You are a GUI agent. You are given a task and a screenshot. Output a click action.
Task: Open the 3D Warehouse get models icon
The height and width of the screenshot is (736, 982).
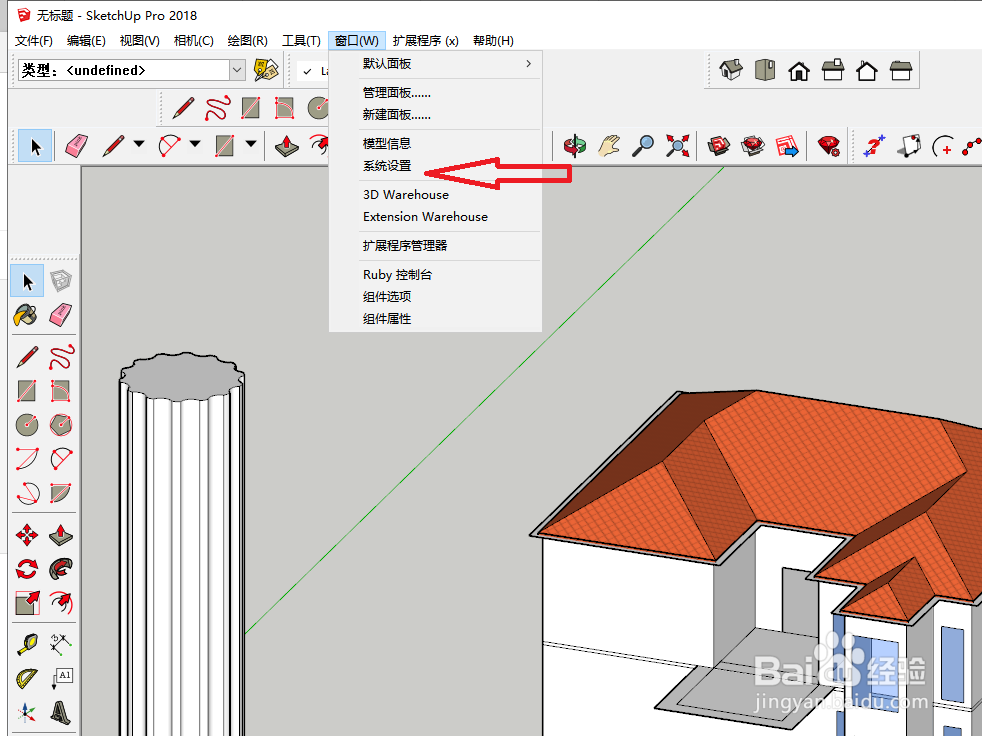pyautogui.click(x=718, y=146)
